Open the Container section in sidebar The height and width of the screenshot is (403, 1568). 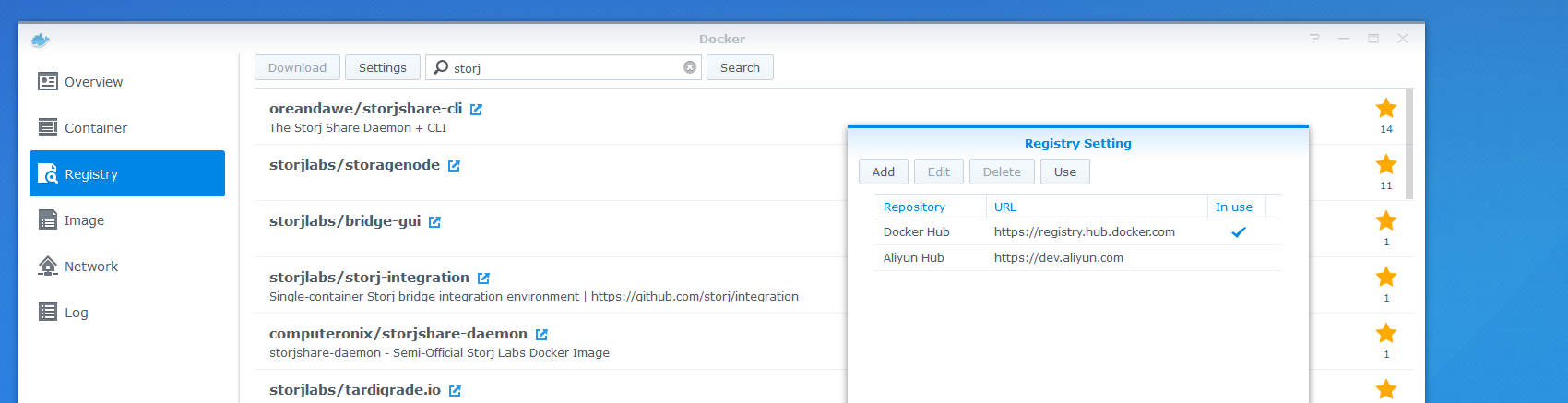[x=127, y=128]
